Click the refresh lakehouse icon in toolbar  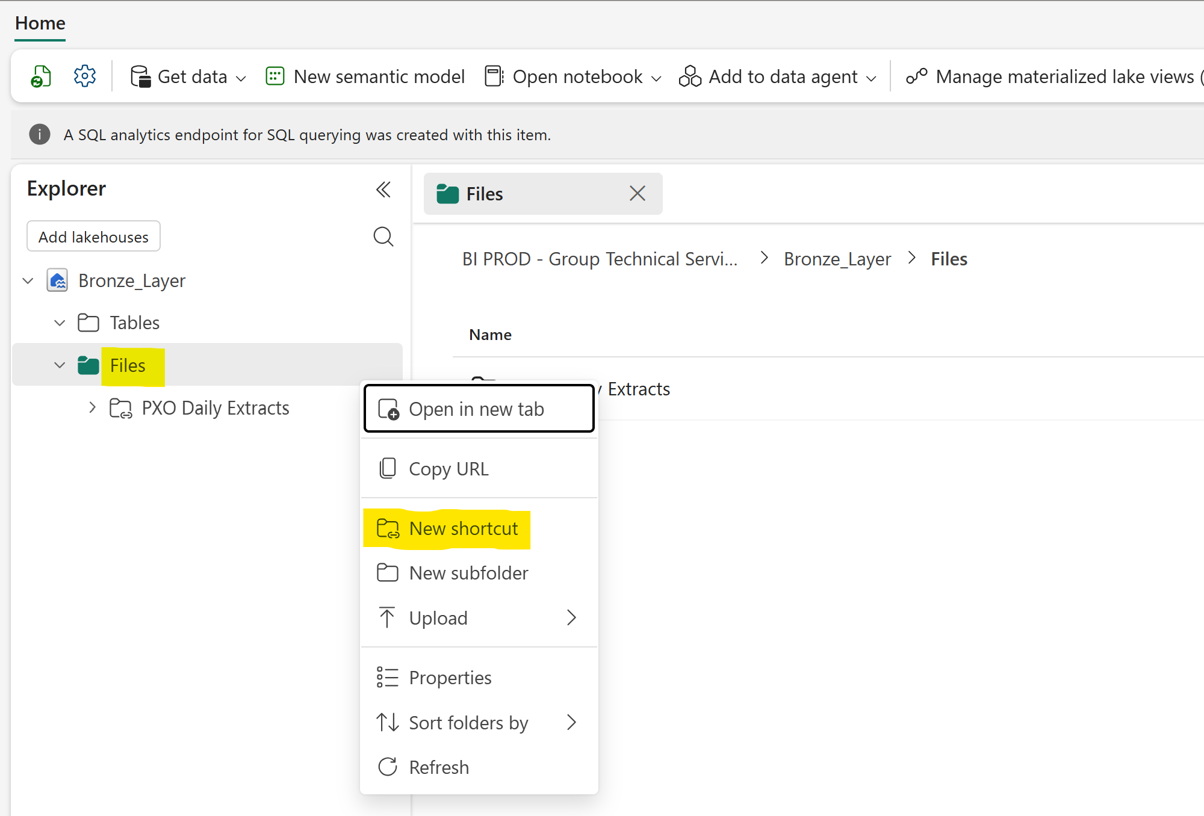[x=41, y=76]
